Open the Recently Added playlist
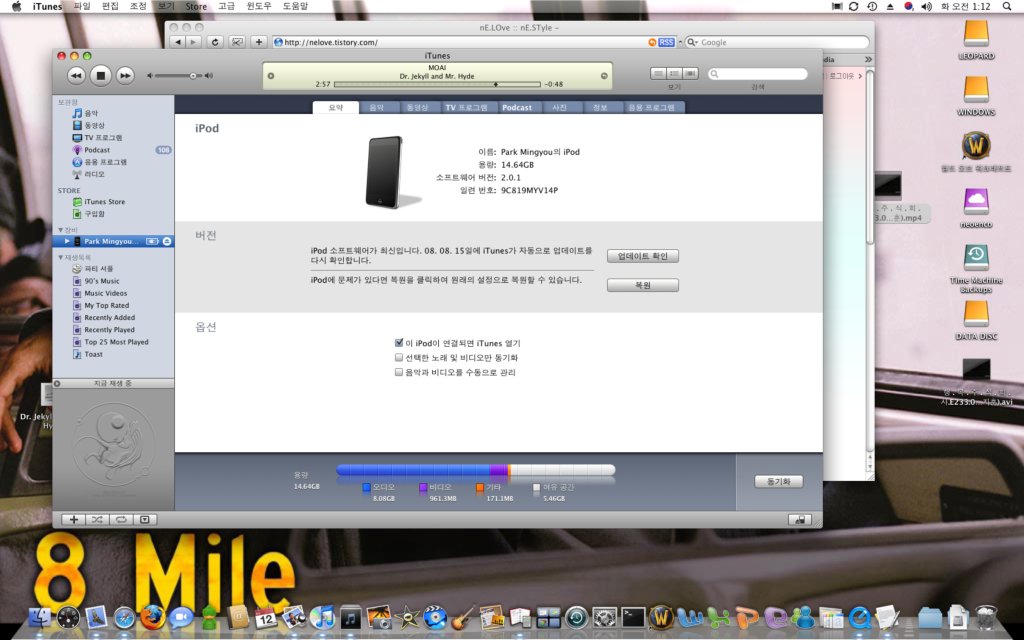The height and width of the screenshot is (640, 1024). [103, 317]
